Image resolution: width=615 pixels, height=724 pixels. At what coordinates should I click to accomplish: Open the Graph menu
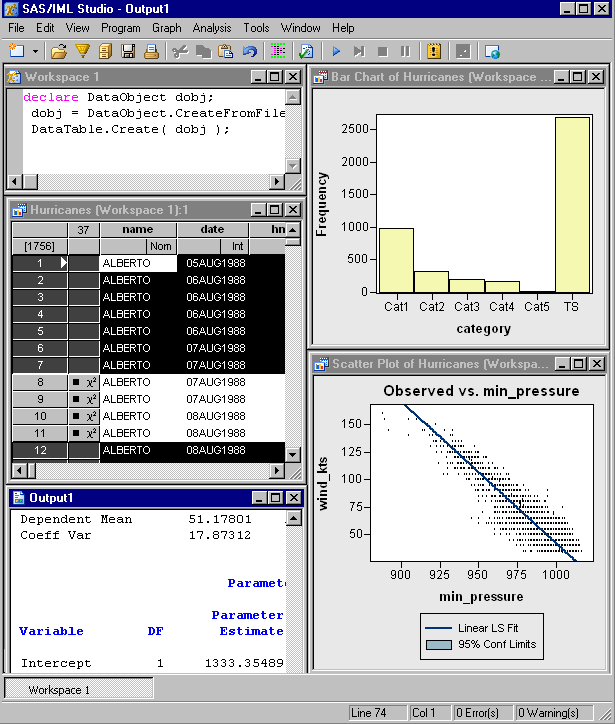click(x=167, y=28)
